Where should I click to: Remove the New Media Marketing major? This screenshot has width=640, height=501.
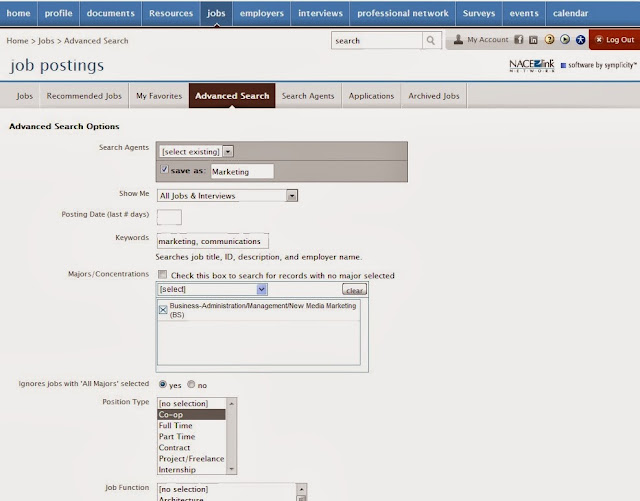click(x=163, y=310)
